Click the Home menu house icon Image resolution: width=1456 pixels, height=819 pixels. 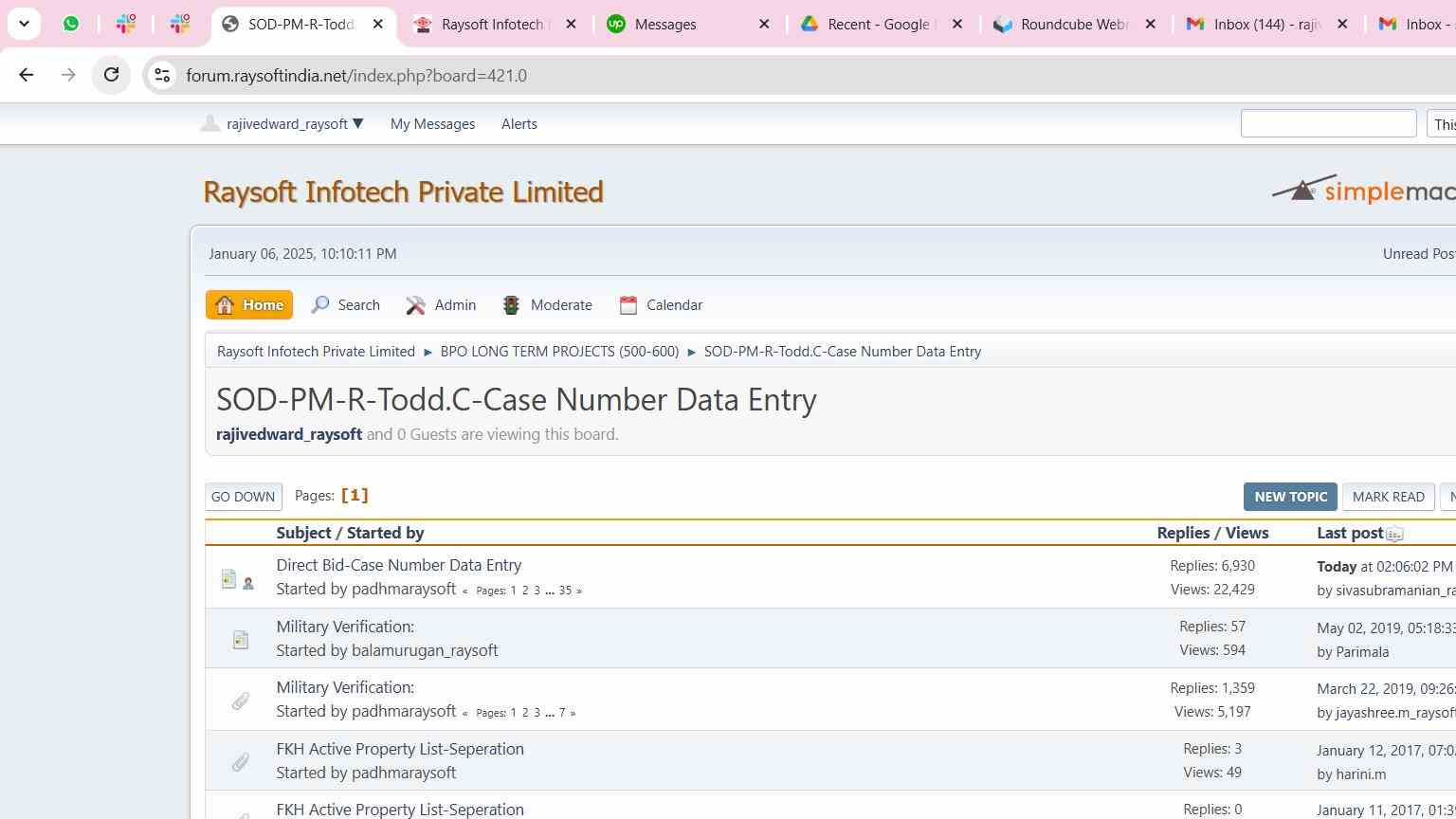225,305
